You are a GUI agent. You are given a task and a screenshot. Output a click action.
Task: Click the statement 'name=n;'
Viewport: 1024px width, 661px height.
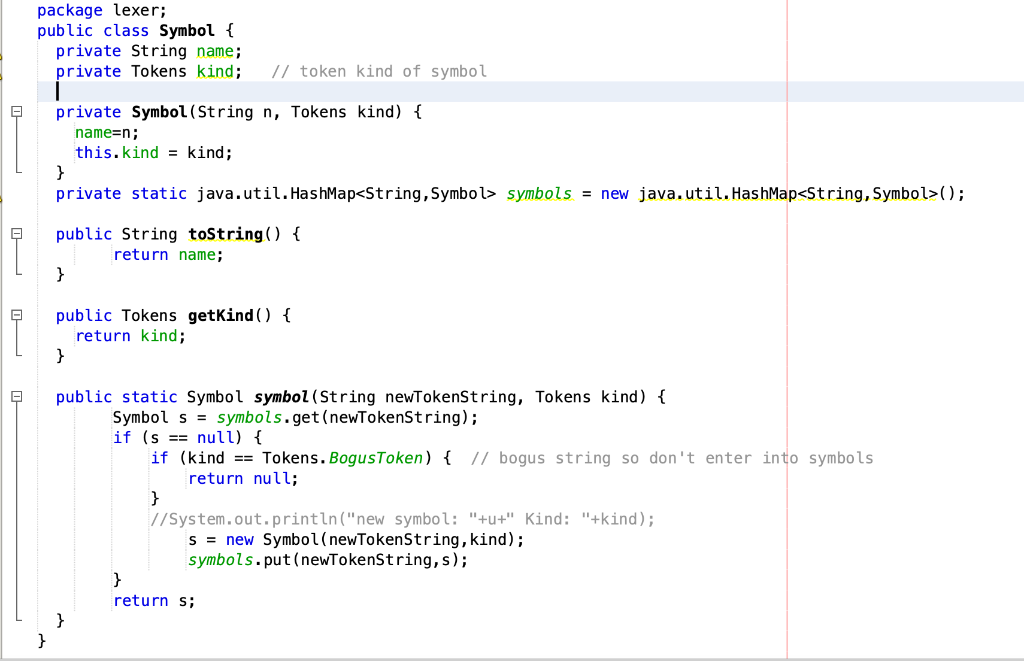point(107,133)
